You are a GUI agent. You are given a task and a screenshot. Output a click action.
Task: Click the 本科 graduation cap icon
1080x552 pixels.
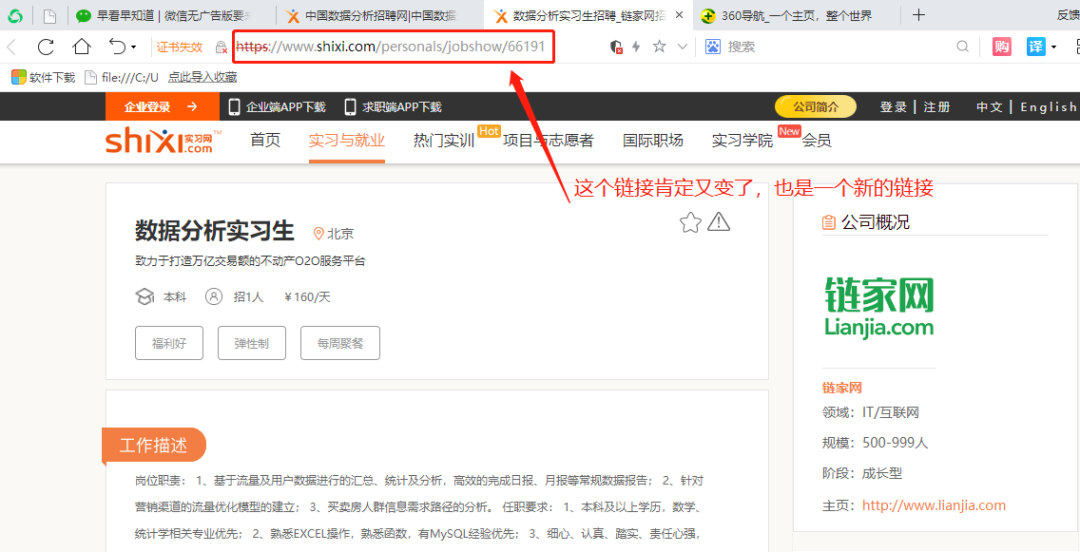pyautogui.click(x=145, y=297)
